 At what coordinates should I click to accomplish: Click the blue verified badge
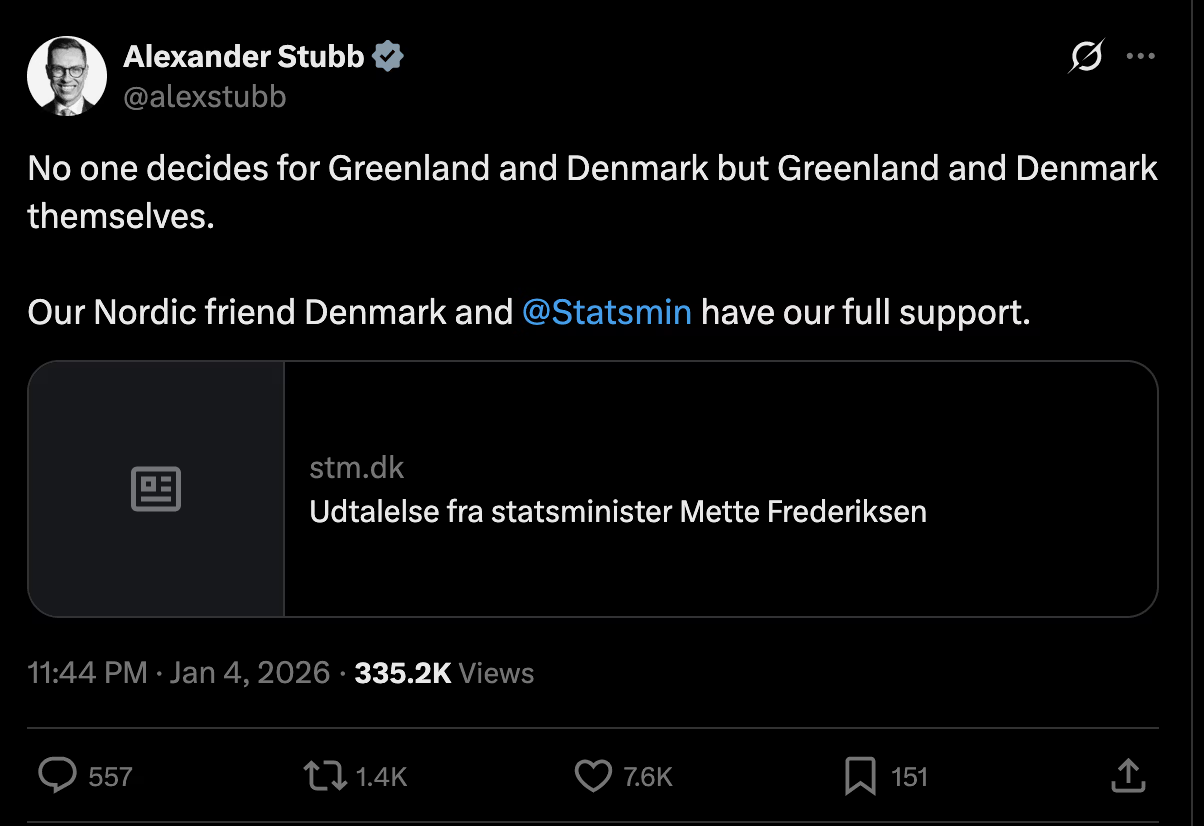[388, 57]
